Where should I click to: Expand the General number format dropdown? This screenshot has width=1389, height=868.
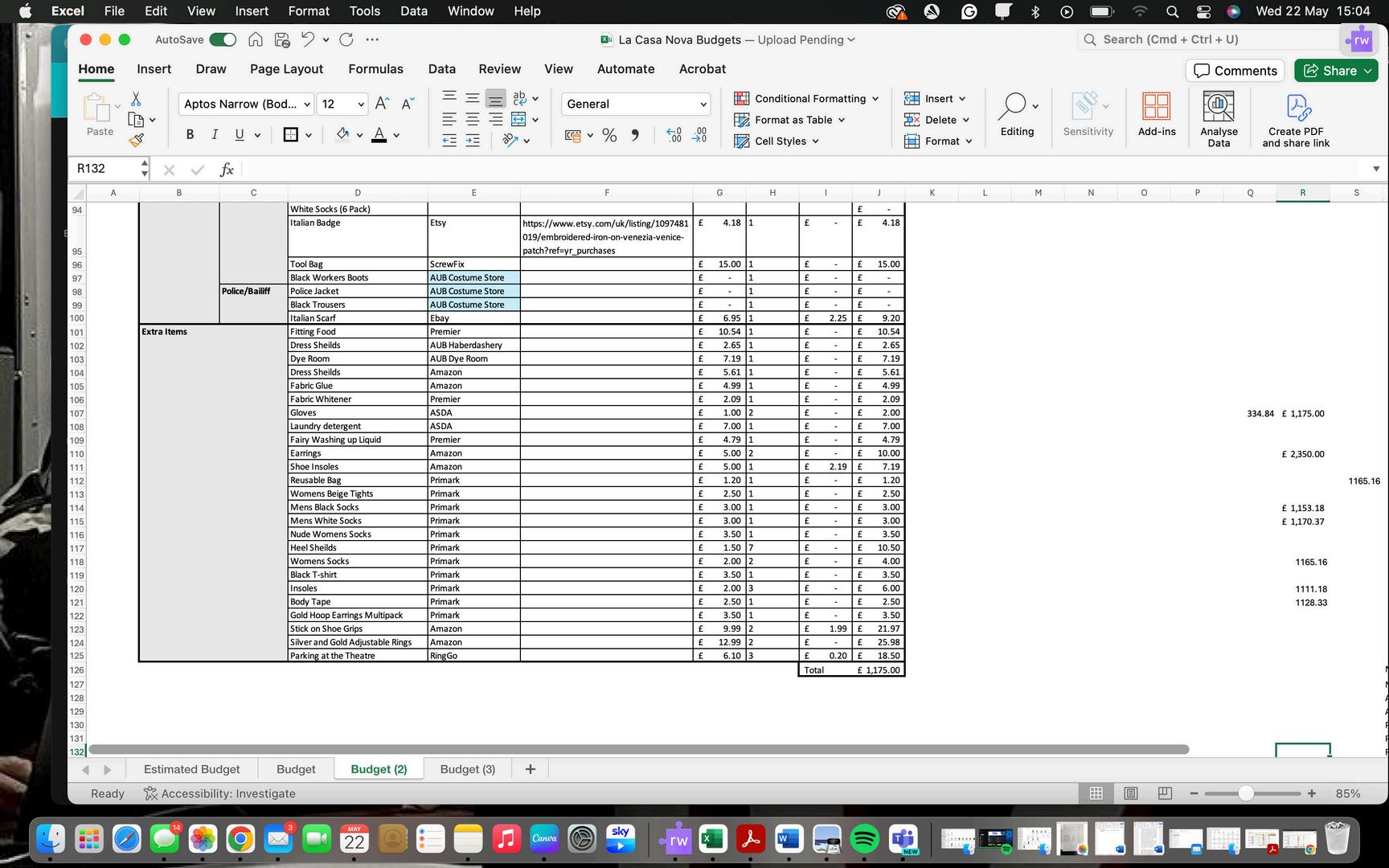click(x=703, y=104)
